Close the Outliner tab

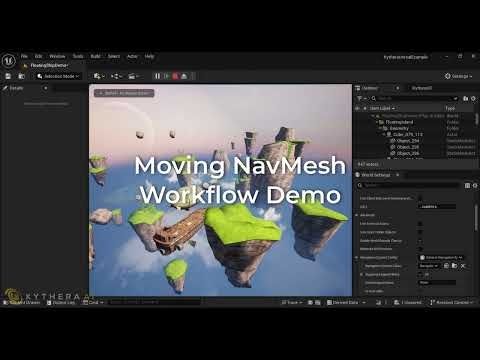[x=397, y=88]
